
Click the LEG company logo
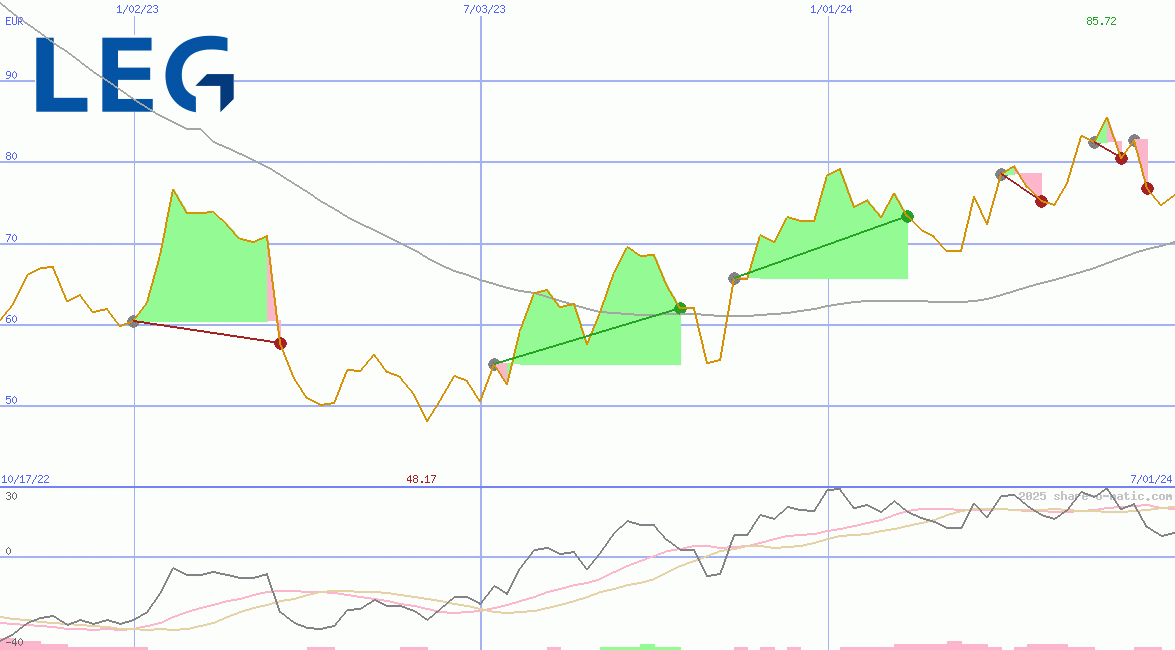coord(135,75)
